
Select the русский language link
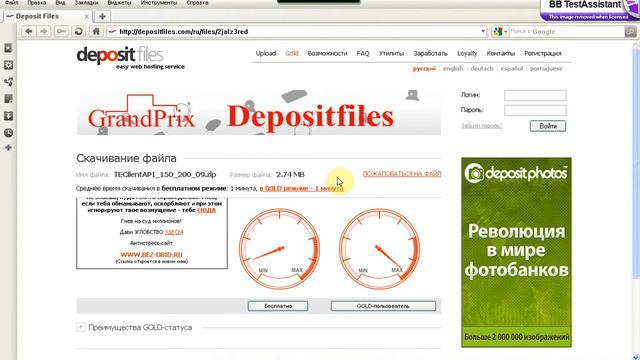424,69
